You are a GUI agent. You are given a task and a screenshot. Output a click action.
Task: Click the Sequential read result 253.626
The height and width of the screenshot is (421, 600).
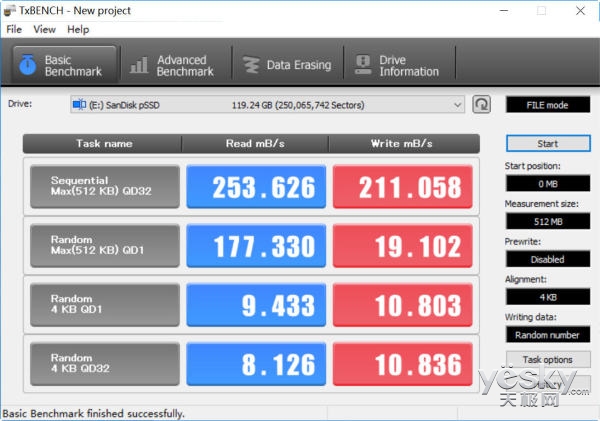tap(256, 187)
